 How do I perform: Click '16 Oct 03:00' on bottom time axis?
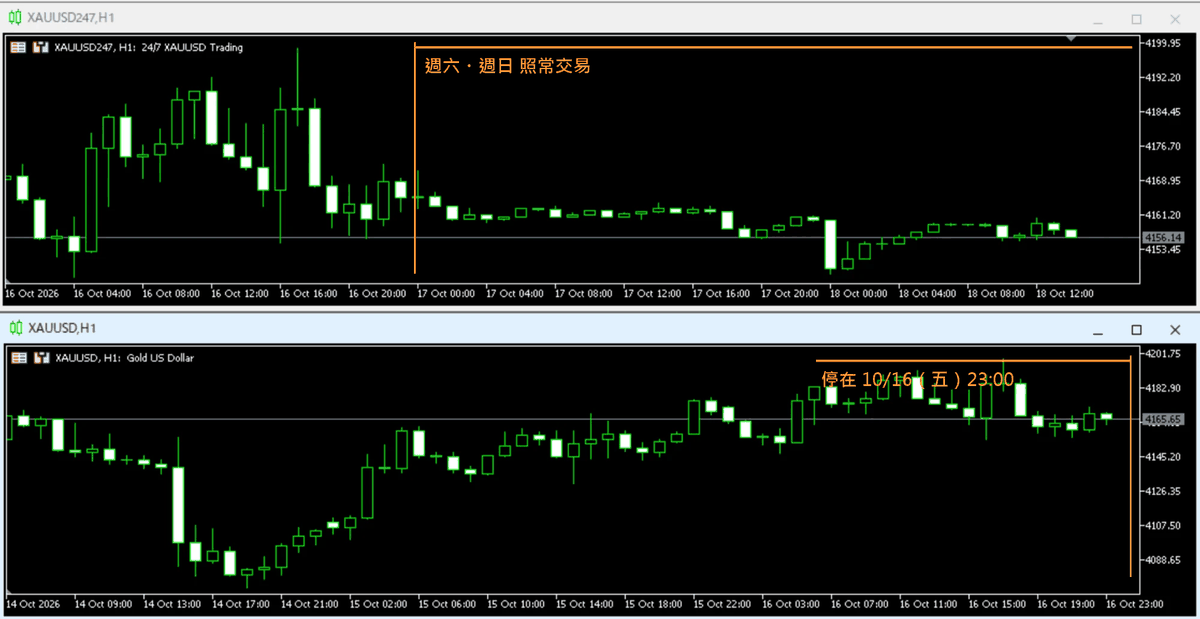791,604
